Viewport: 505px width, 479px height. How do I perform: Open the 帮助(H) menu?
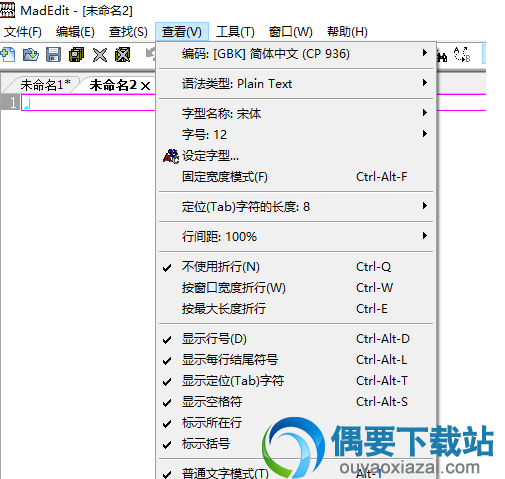coord(347,32)
